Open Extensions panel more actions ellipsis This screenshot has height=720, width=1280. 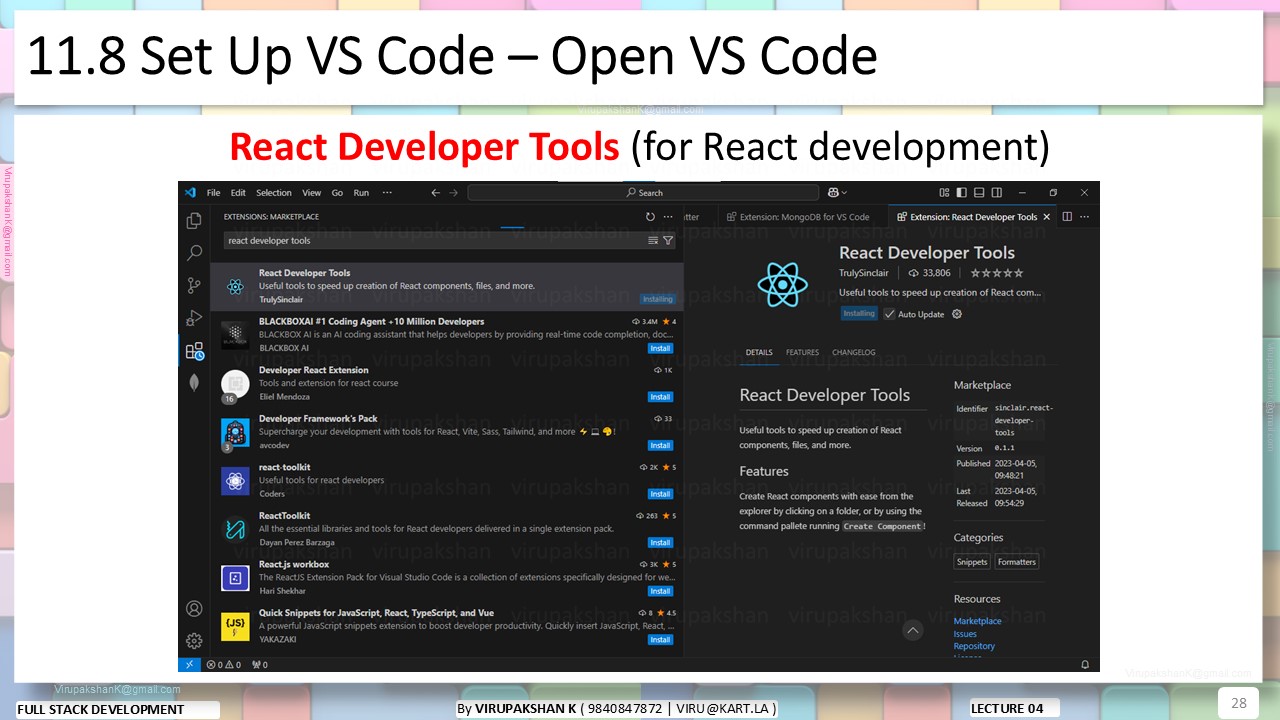(x=668, y=217)
